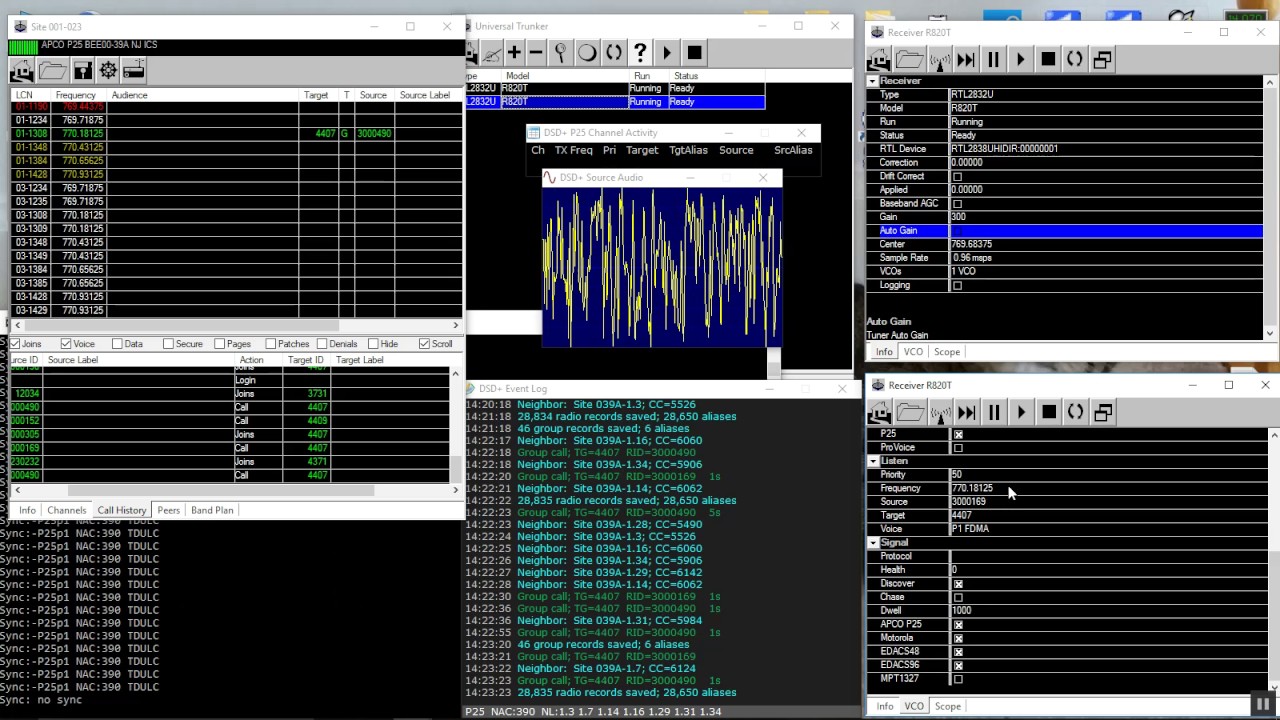Enable the Drift Correct checkbox

(957, 177)
